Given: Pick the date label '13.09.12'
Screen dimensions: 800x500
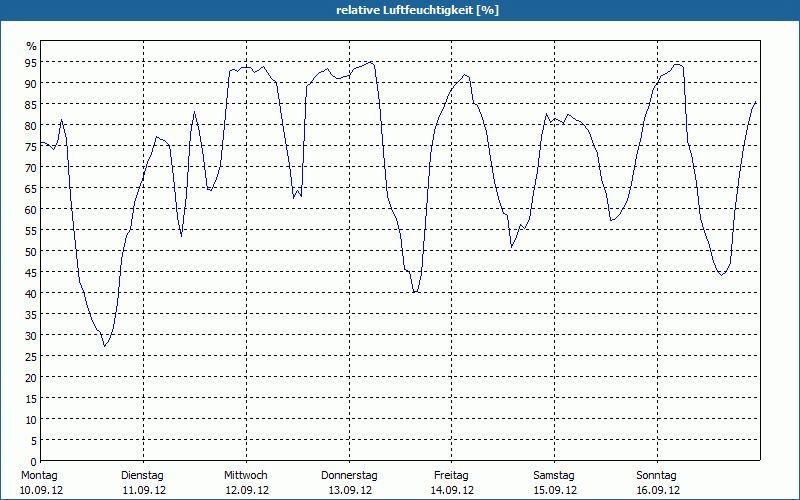Looking at the screenshot, I should pyautogui.click(x=349, y=490).
